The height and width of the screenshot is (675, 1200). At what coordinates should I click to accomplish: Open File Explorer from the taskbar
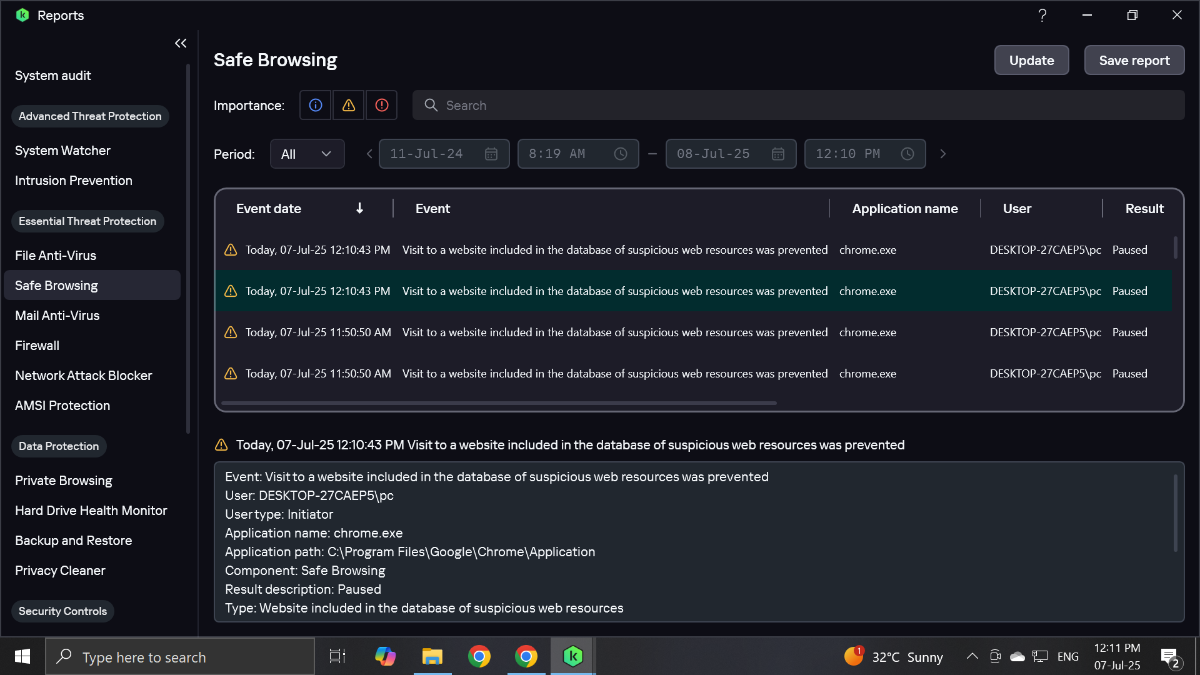(432, 656)
